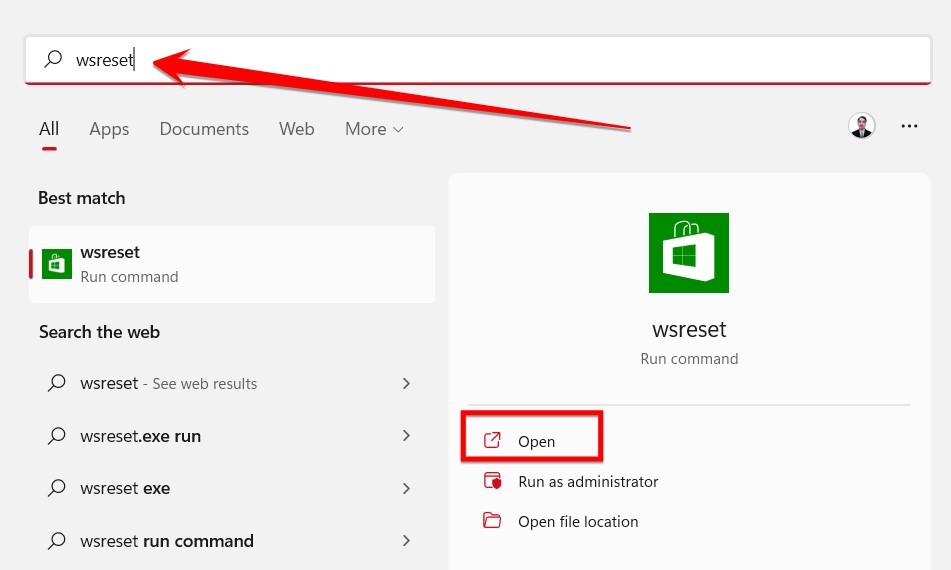Expand the More filter dropdown
951x570 pixels.
374,129
